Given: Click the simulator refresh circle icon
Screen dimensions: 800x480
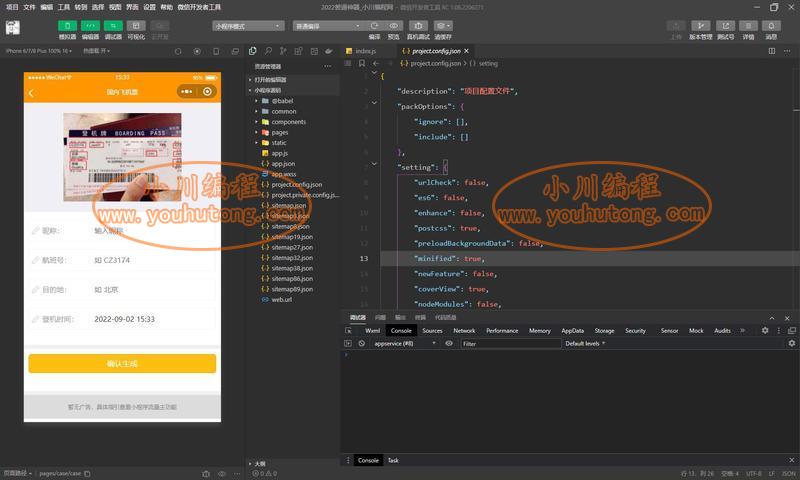Looking at the screenshot, I should (178, 51).
